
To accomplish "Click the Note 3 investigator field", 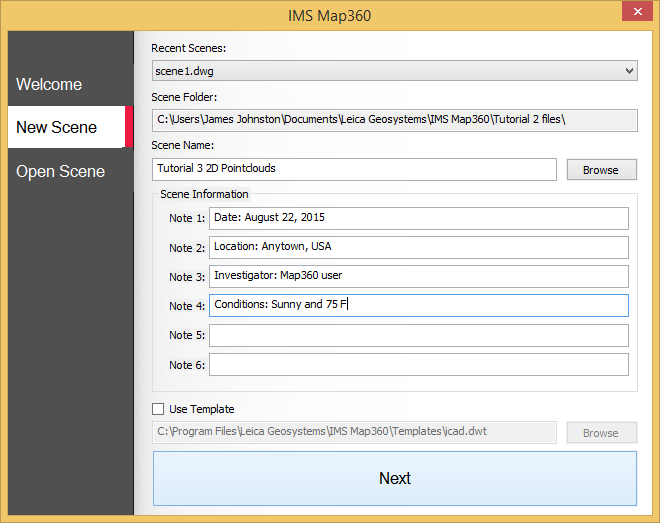I will pos(419,276).
